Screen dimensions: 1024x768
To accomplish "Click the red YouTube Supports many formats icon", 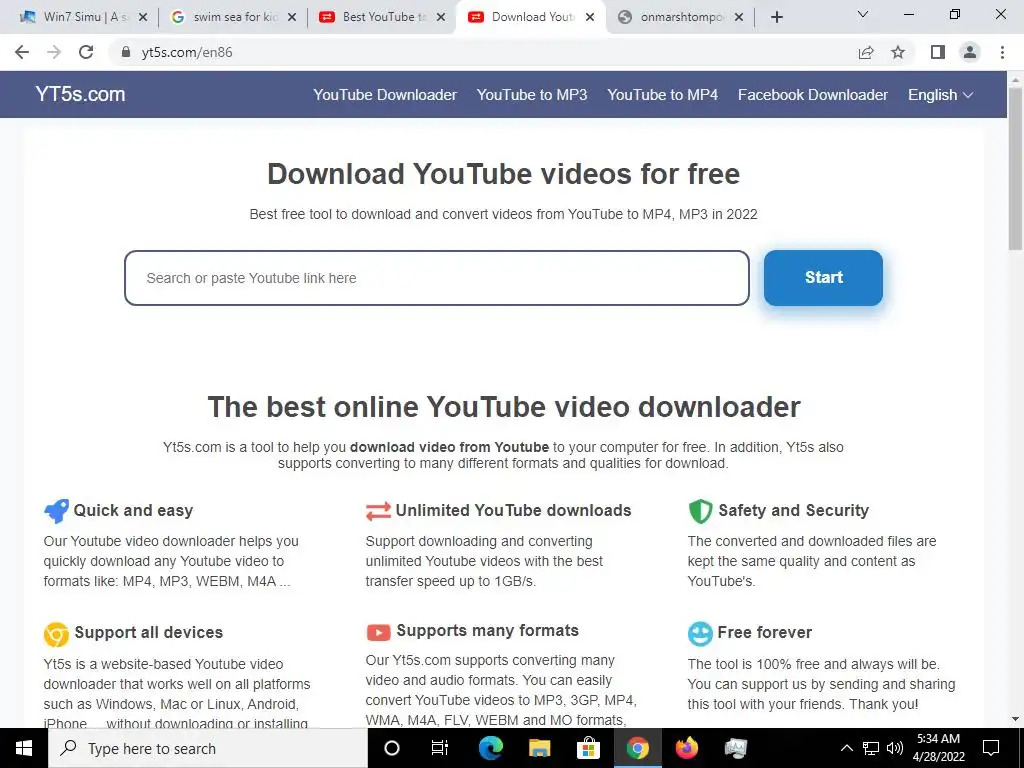I will (378, 632).
